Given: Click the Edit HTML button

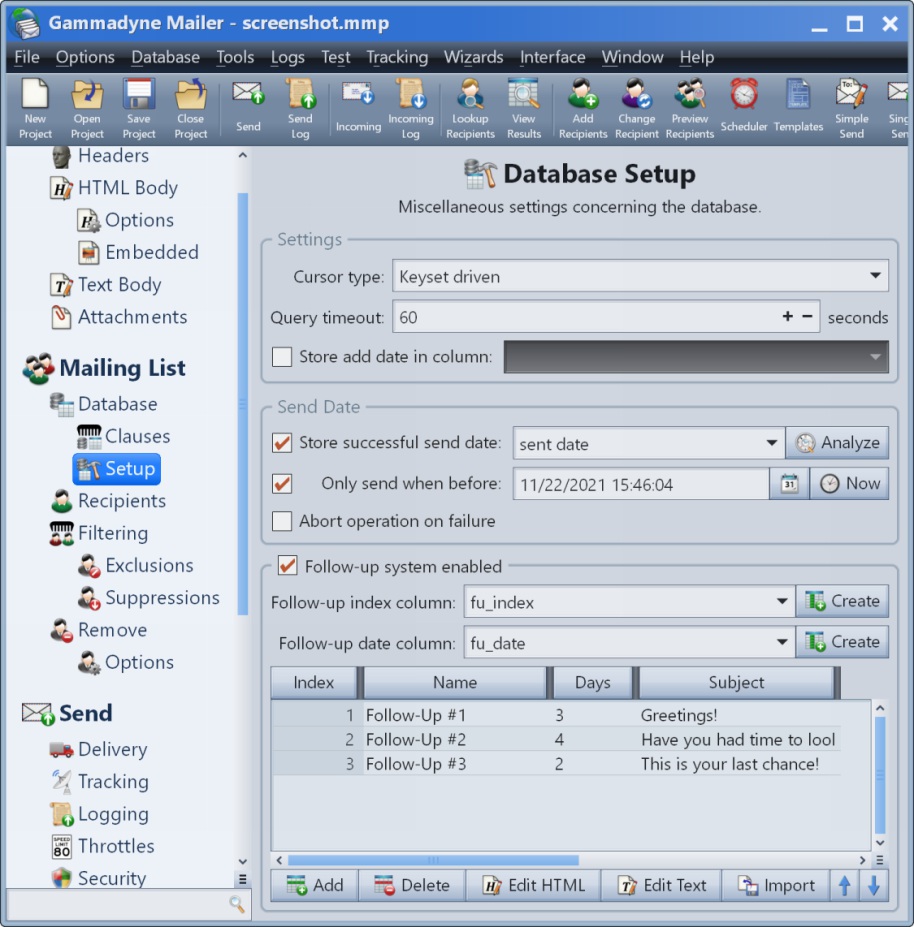Looking at the screenshot, I should 534,885.
